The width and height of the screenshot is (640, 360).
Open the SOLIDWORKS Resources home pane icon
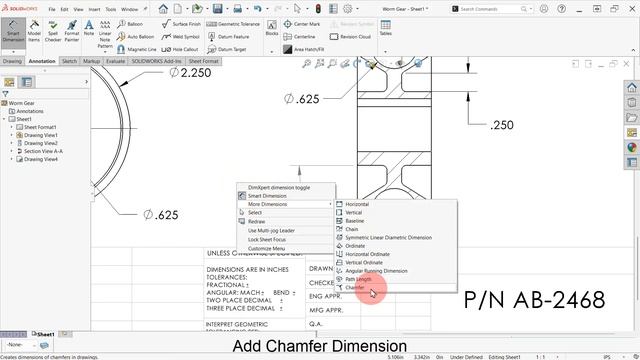click(x=632, y=87)
